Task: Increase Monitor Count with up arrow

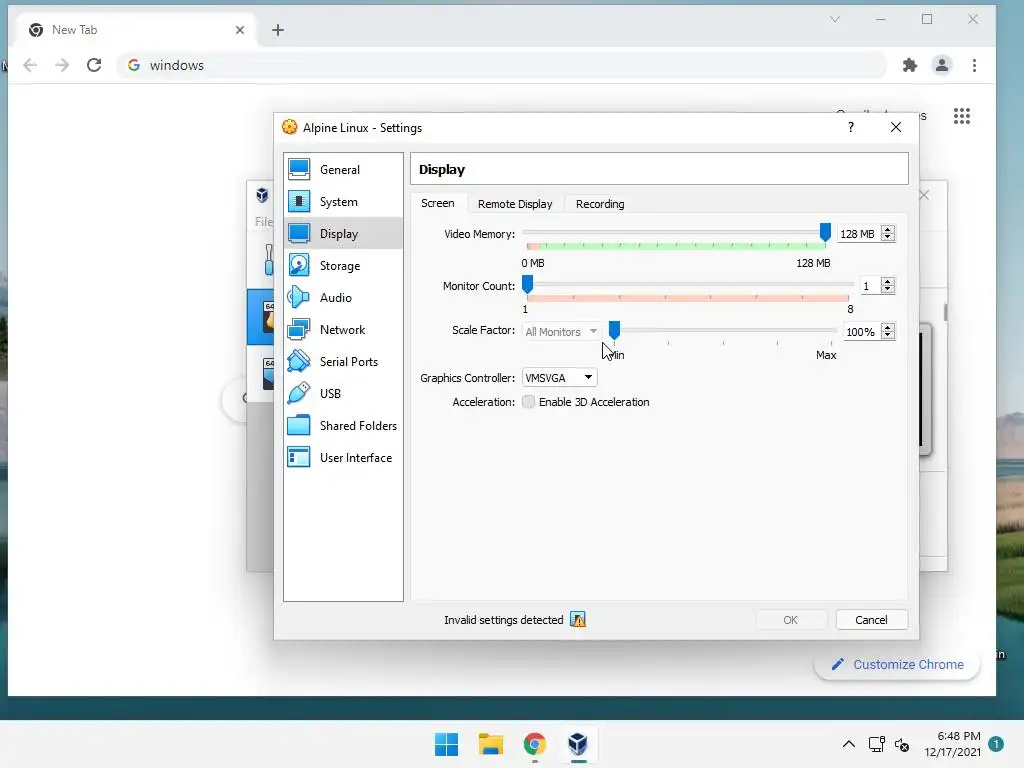Action: tap(888, 281)
